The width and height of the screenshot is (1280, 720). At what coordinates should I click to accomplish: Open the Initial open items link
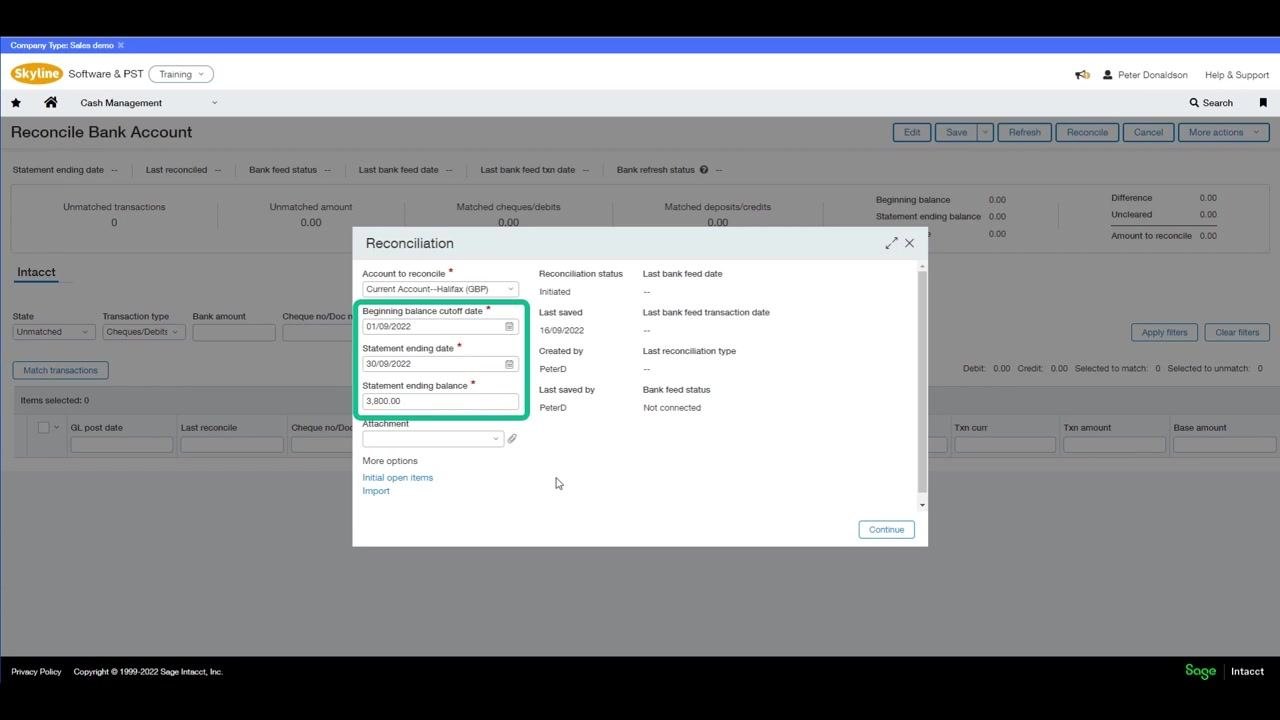pyautogui.click(x=398, y=478)
